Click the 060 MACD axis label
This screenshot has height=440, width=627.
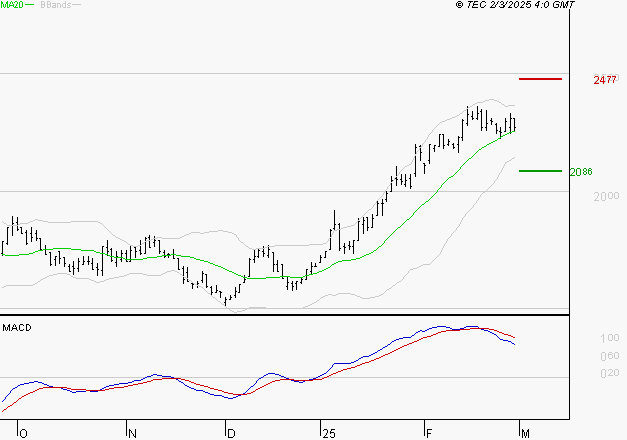tap(610, 356)
